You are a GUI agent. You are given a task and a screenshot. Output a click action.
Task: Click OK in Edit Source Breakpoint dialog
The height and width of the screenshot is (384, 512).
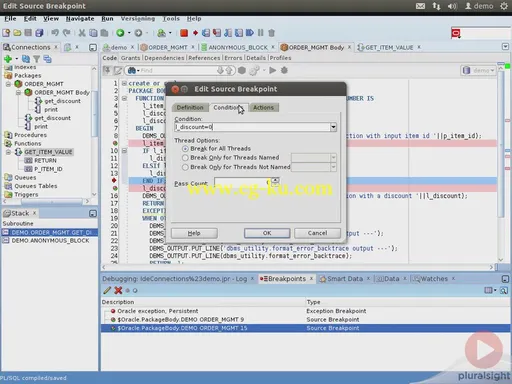pyautogui.click(x=267, y=233)
